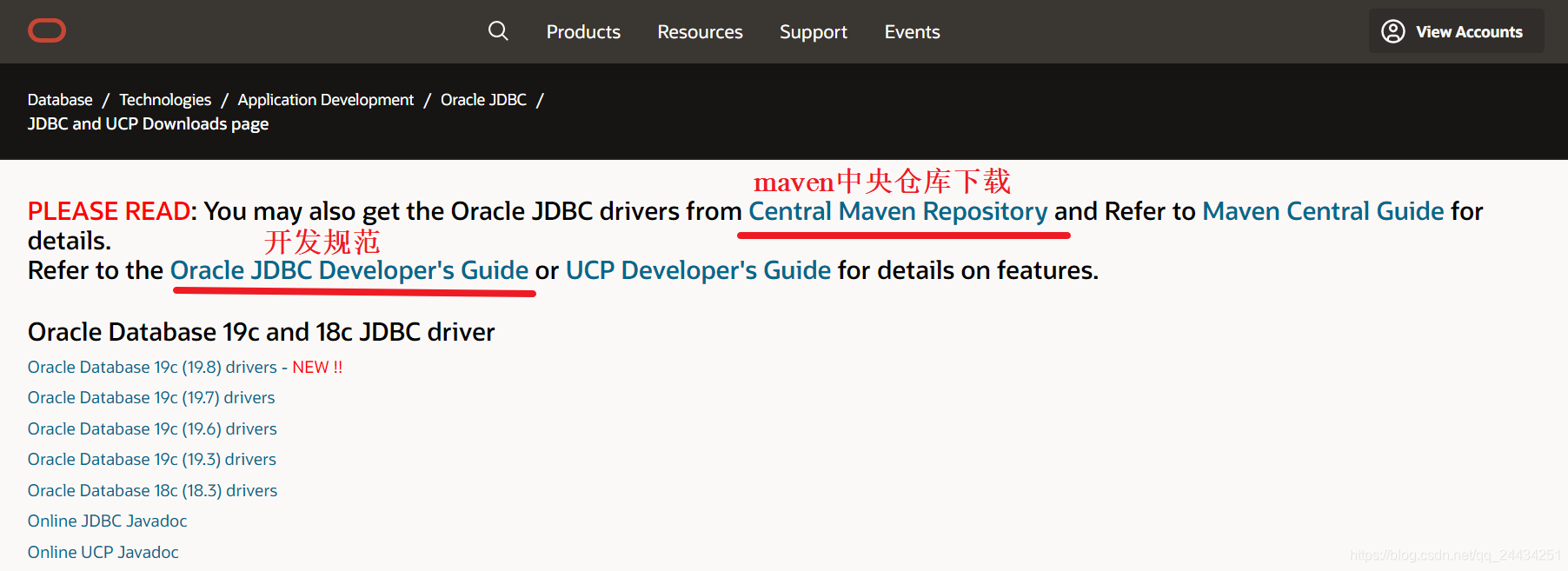Open Oracle Database 19c (19.3) drivers
This screenshot has width=1568, height=571.
152,460
